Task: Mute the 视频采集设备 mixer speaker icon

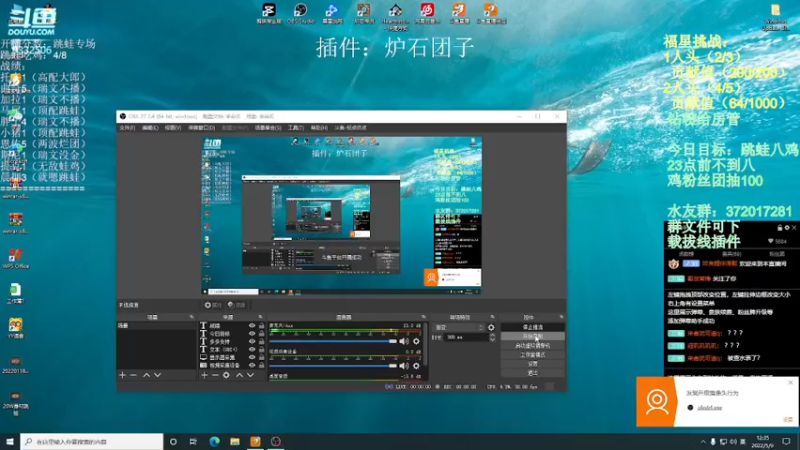Action: 404,365
